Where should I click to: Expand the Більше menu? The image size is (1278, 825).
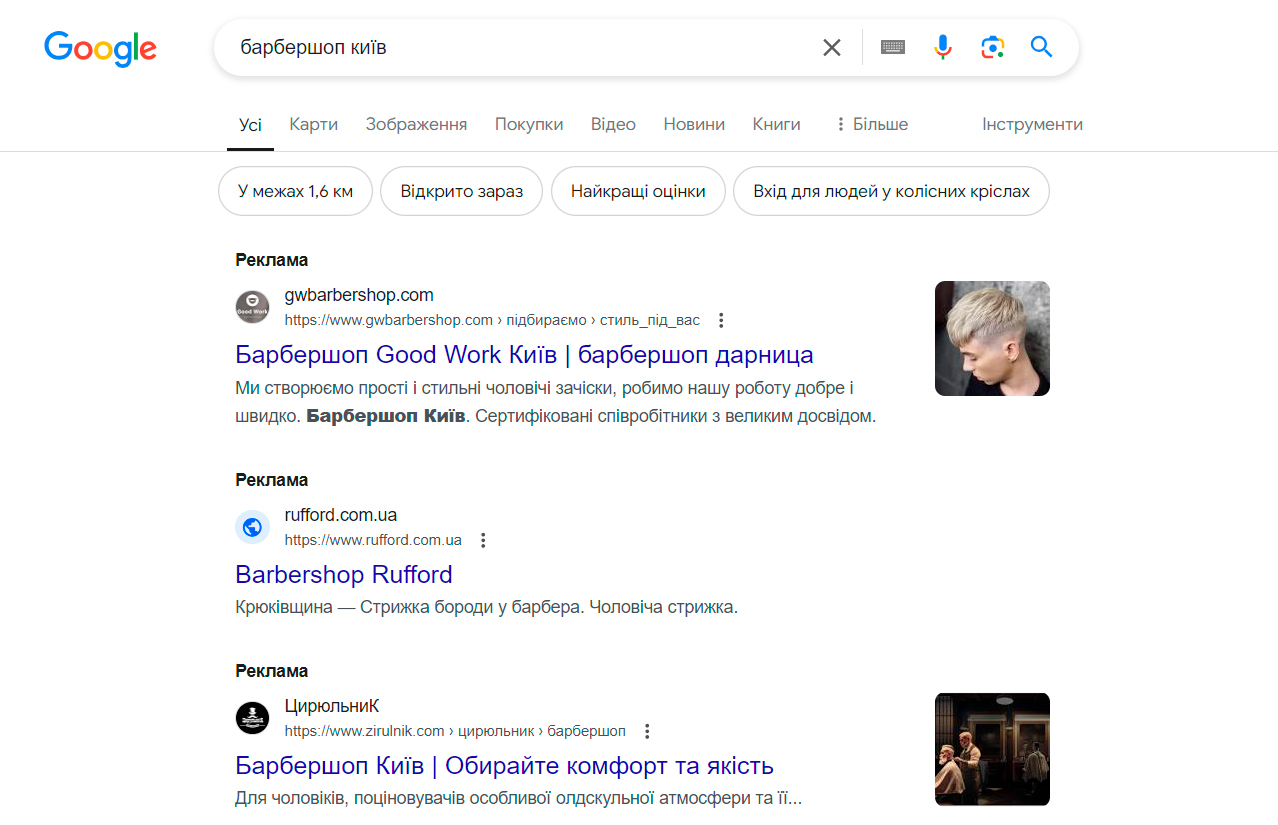point(871,124)
